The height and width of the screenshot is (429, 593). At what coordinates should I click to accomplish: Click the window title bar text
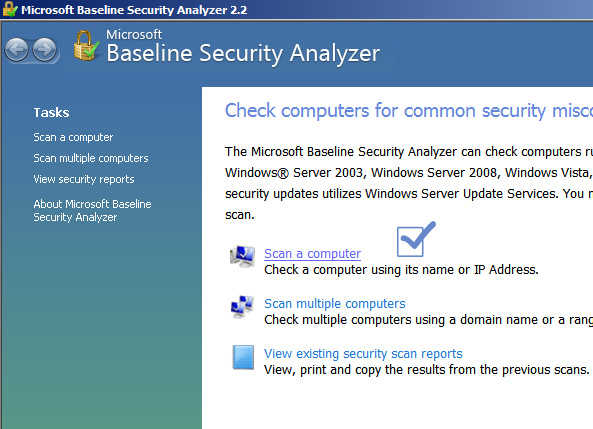(134, 10)
